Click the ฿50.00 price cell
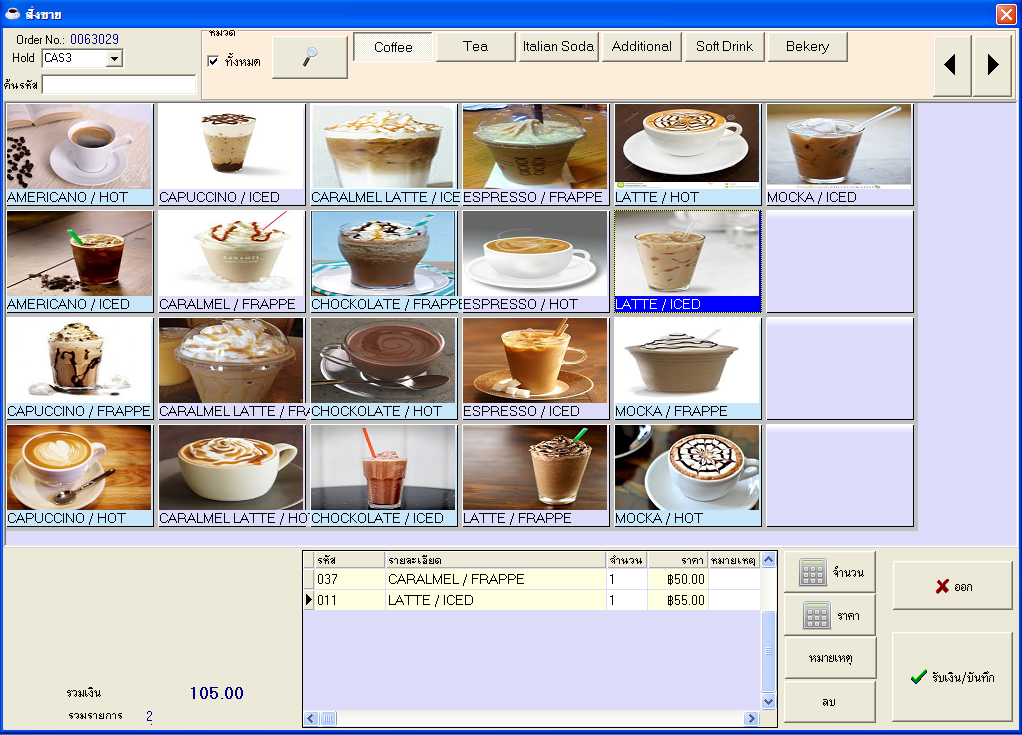 [x=677, y=579]
